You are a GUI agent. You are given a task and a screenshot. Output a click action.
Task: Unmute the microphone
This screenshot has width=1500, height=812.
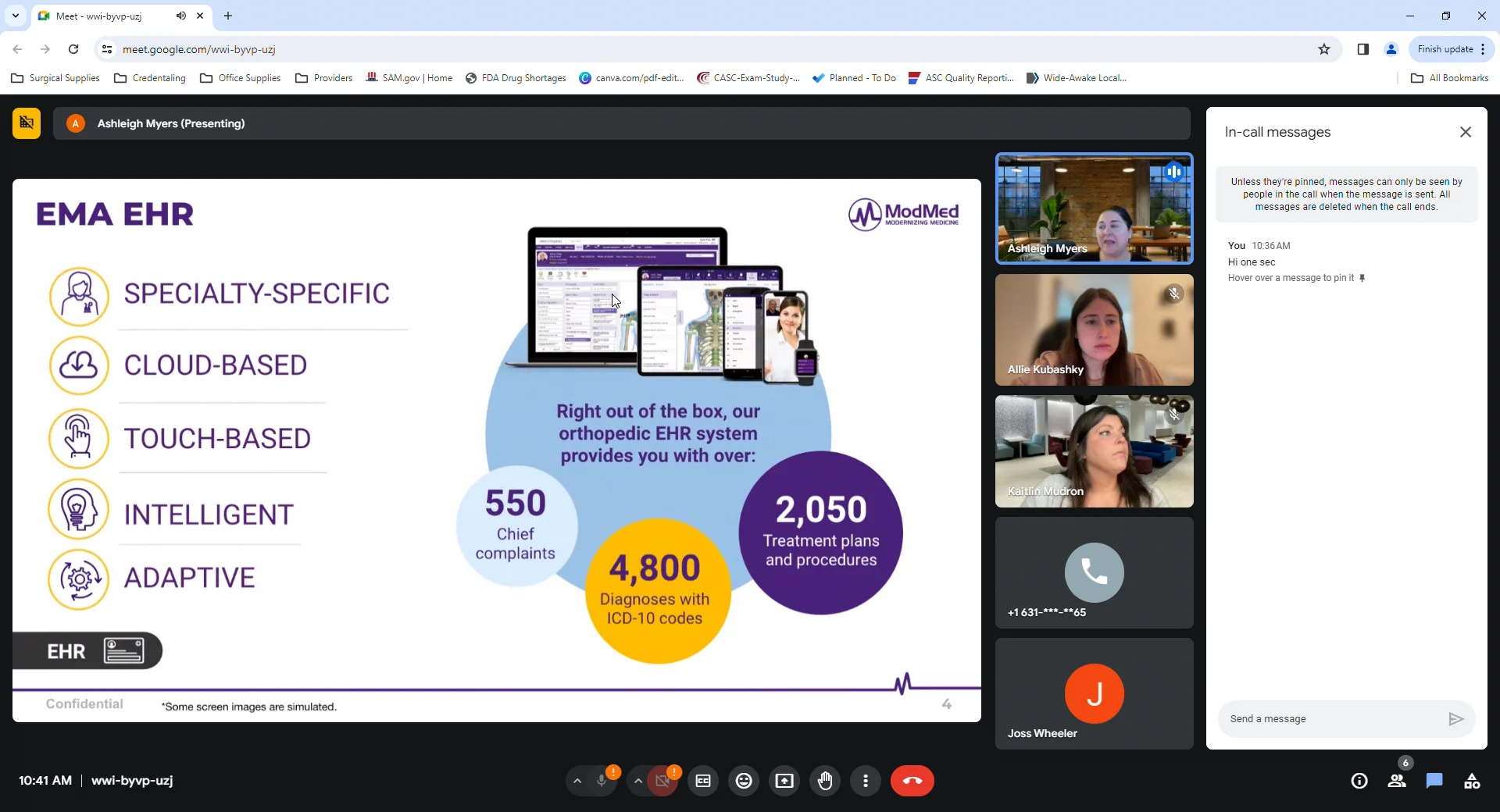click(x=601, y=781)
